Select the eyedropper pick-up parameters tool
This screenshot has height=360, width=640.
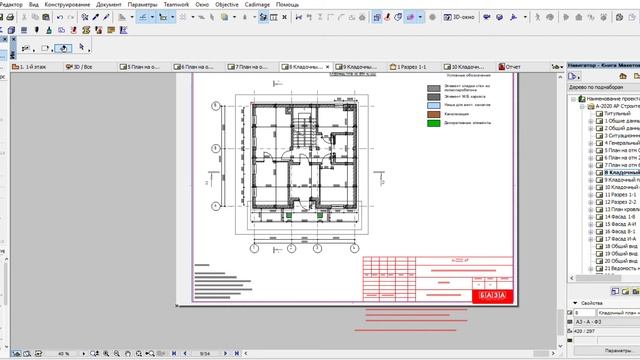point(96,17)
